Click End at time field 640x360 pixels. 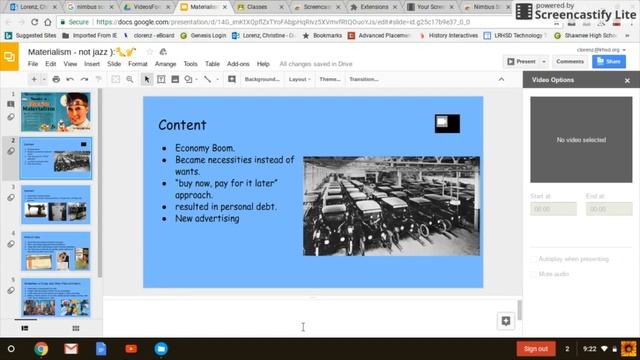coord(609,209)
